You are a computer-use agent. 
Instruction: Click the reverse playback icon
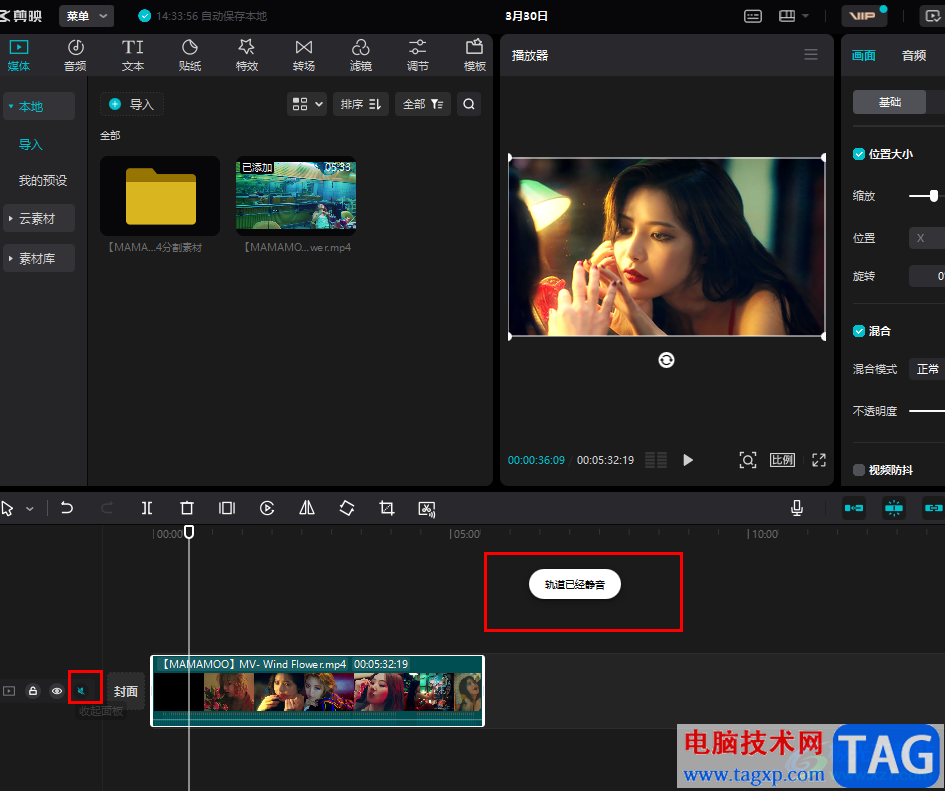tap(267, 508)
